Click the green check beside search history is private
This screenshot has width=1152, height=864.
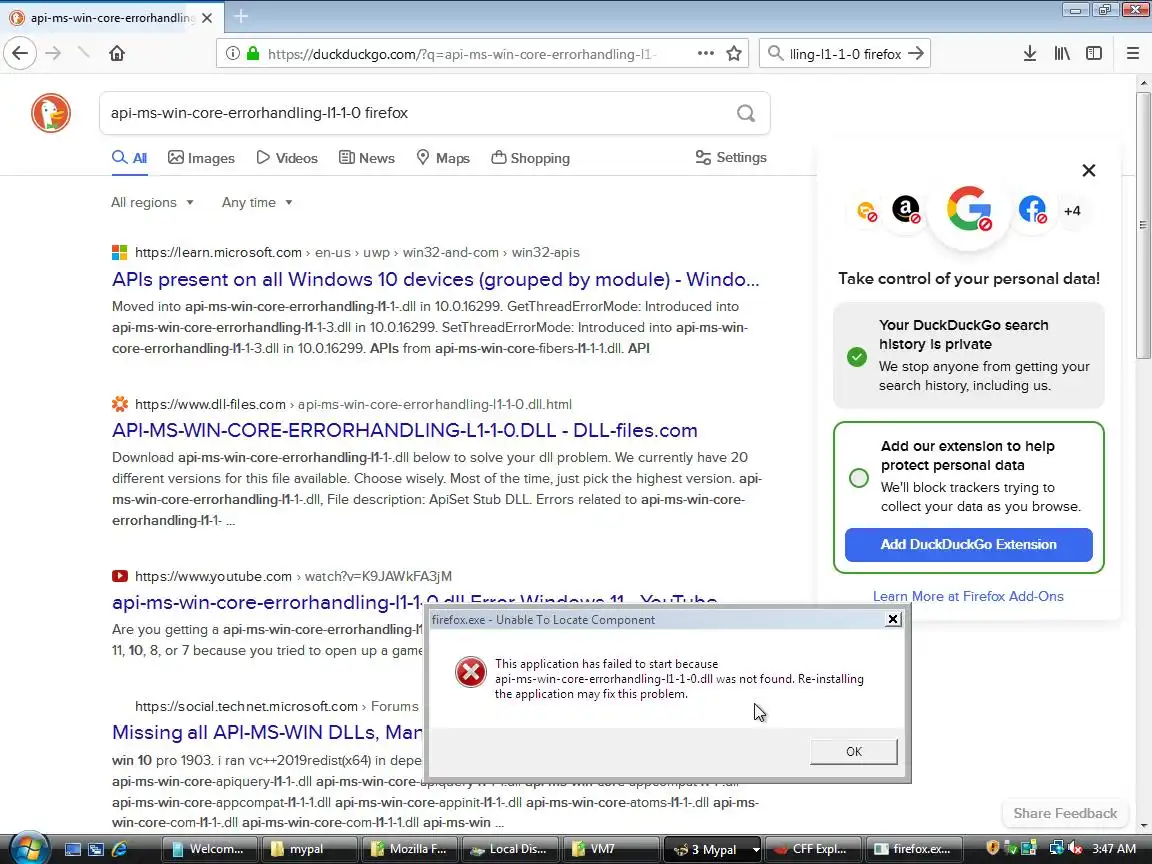pyautogui.click(x=857, y=357)
